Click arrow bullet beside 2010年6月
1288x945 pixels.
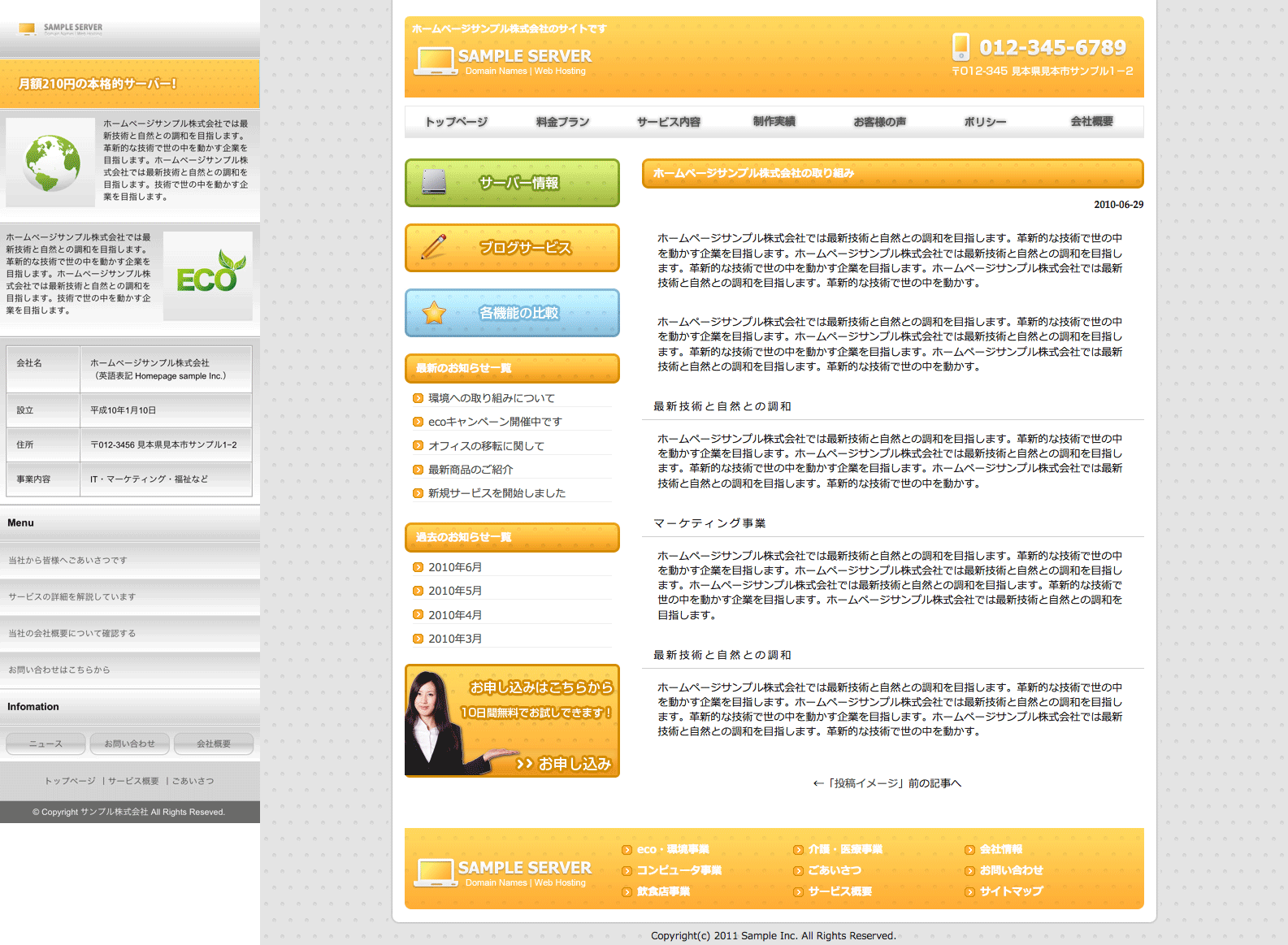[418, 567]
